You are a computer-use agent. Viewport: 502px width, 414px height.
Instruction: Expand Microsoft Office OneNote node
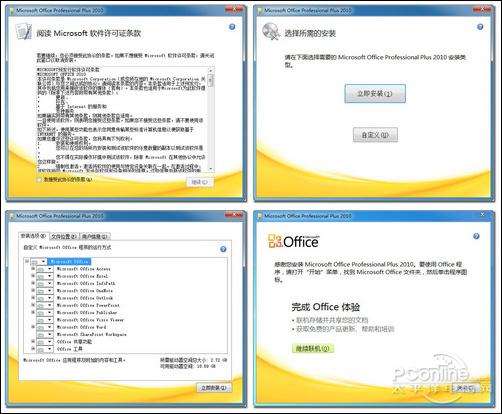(x=33, y=290)
